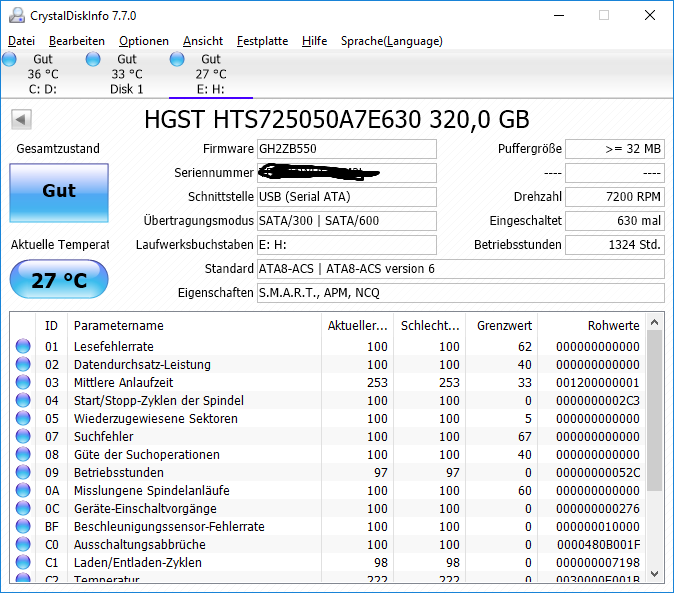The width and height of the screenshot is (676, 596).
Task: Click the blue status orb for E: H: disk
Action: coord(177,59)
